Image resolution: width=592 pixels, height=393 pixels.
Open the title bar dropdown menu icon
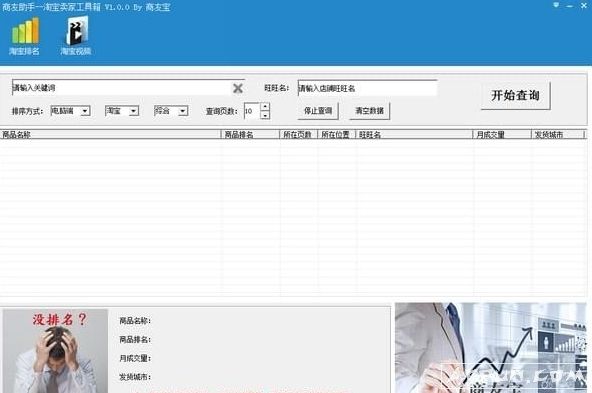tap(556, 5)
